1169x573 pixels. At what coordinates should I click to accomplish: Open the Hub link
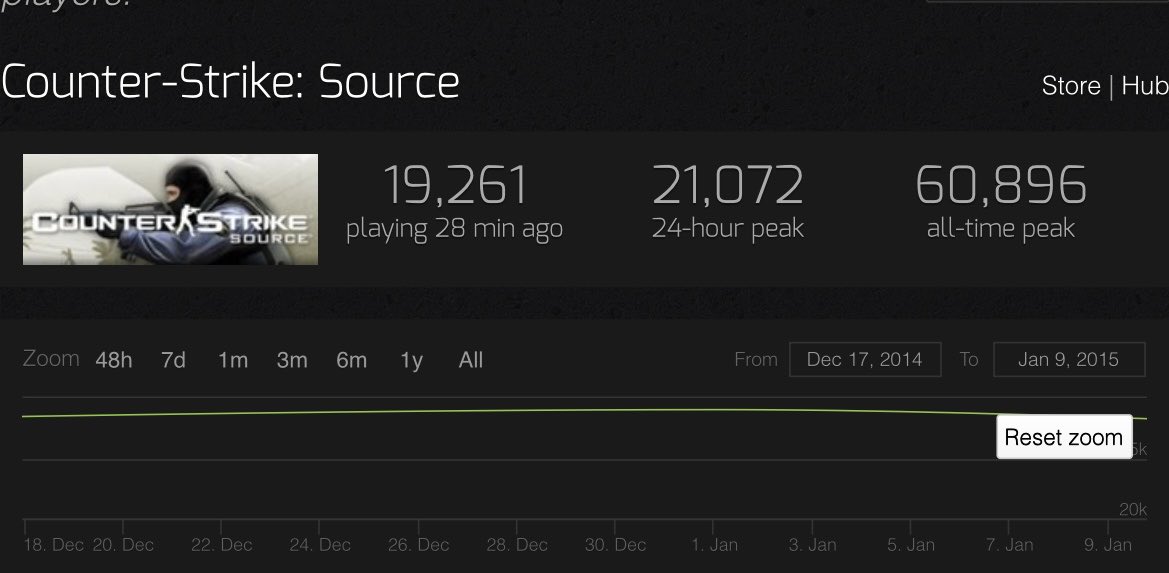1145,86
